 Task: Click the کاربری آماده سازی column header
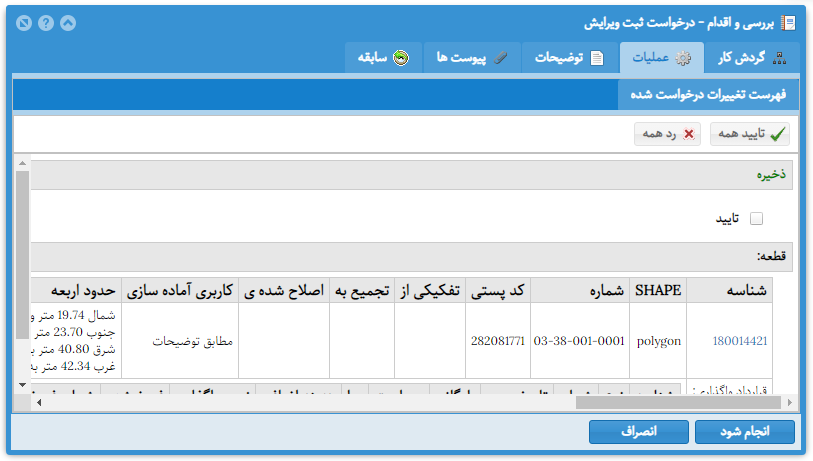(180, 290)
